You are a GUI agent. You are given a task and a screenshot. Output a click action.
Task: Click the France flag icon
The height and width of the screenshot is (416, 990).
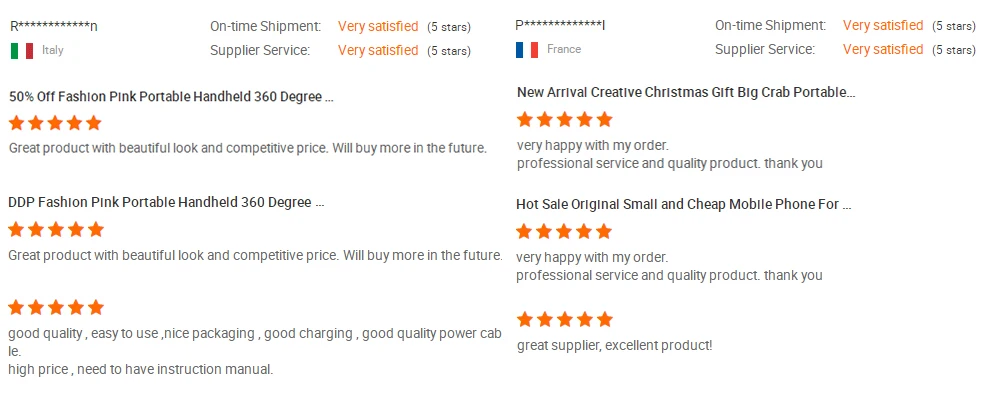pyautogui.click(x=527, y=49)
